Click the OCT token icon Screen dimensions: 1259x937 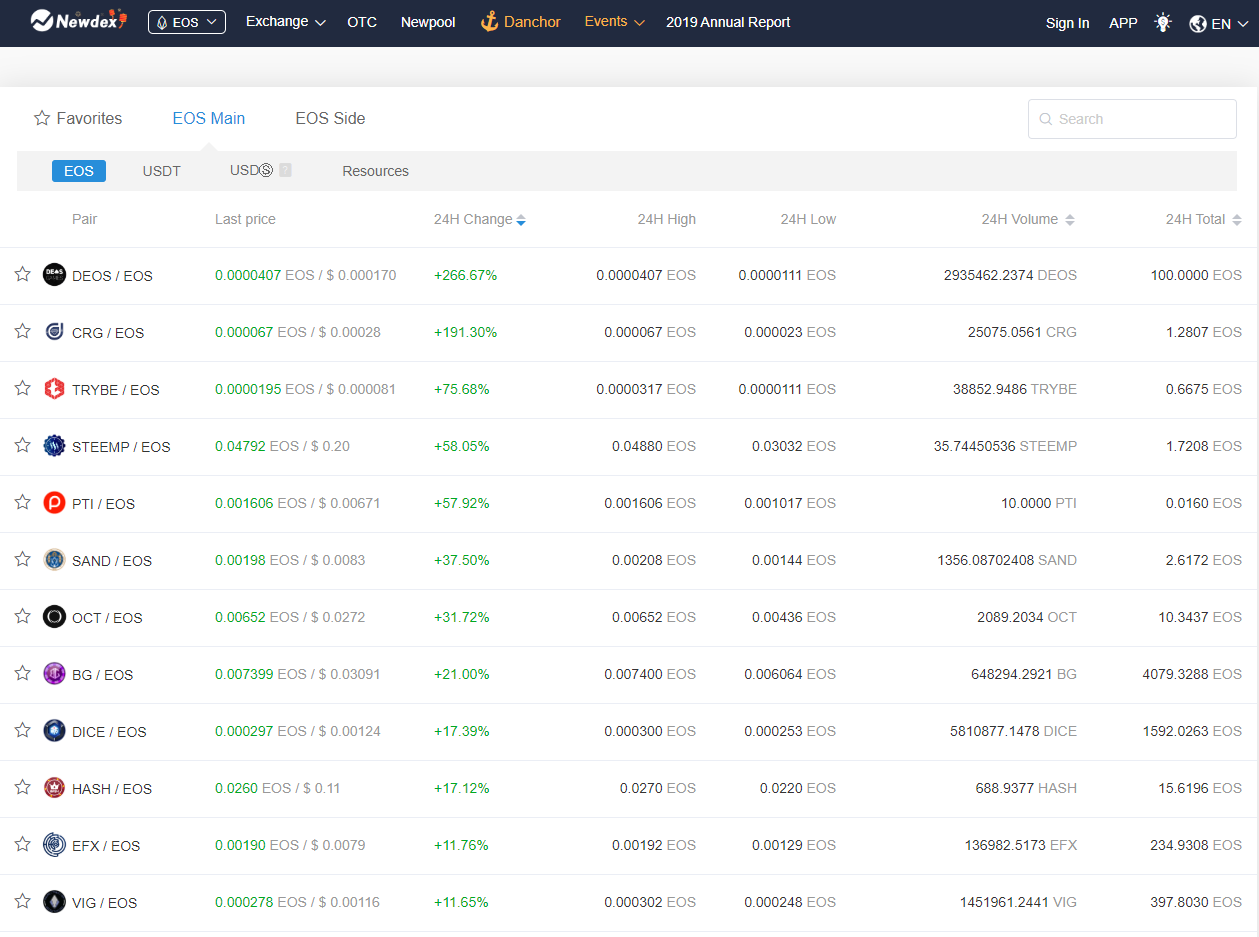(x=54, y=617)
